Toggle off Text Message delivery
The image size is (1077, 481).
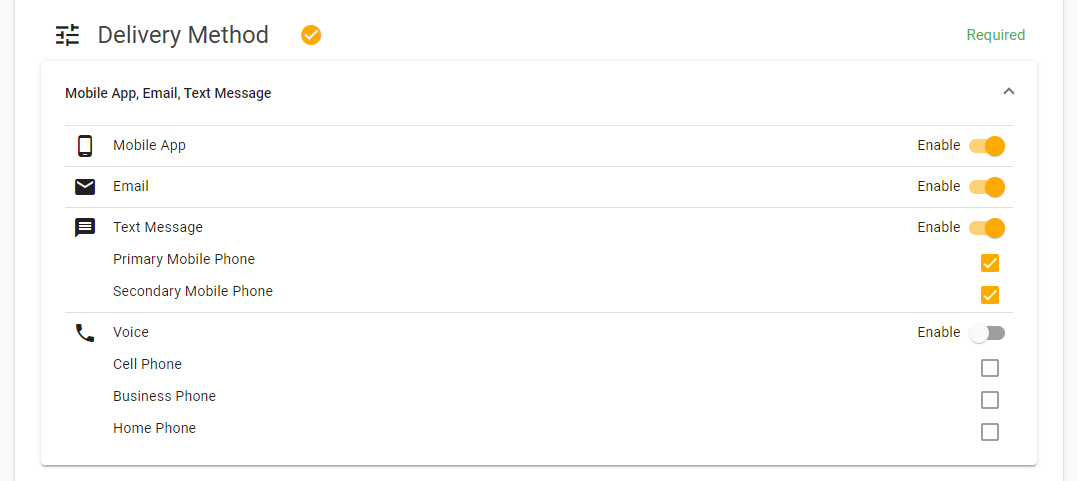tap(987, 228)
